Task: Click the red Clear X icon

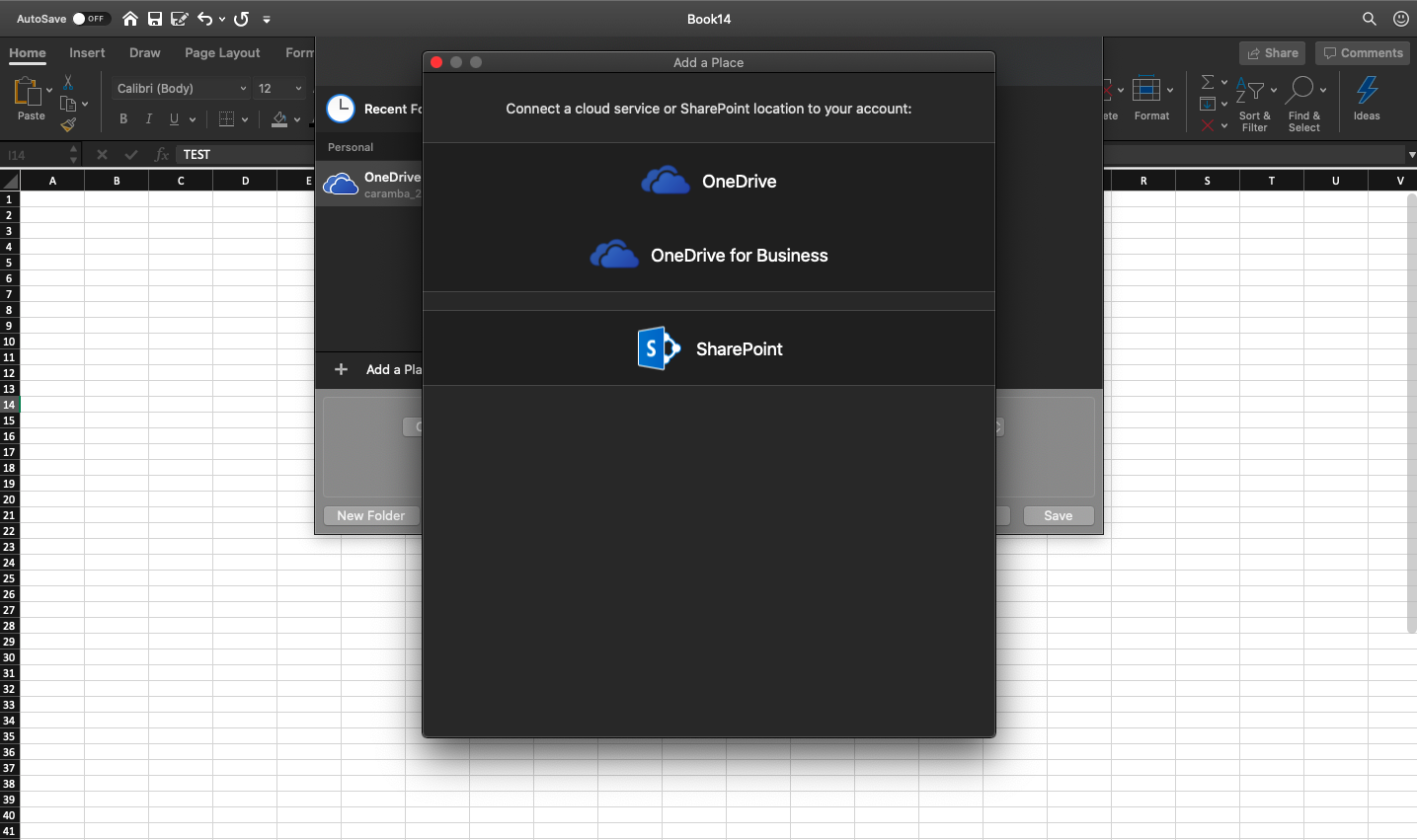Action: (x=1208, y=125)
